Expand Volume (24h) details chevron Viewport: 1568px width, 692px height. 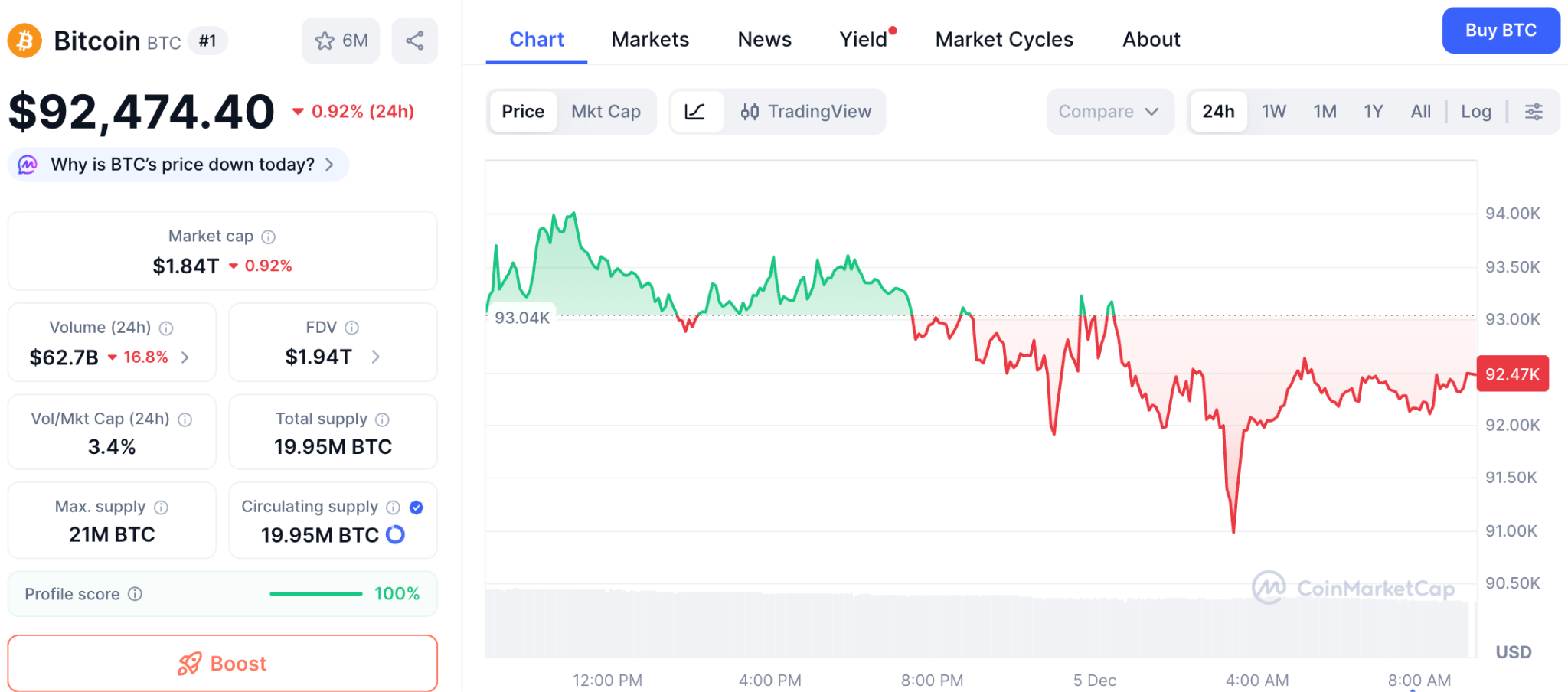(185, 357)
